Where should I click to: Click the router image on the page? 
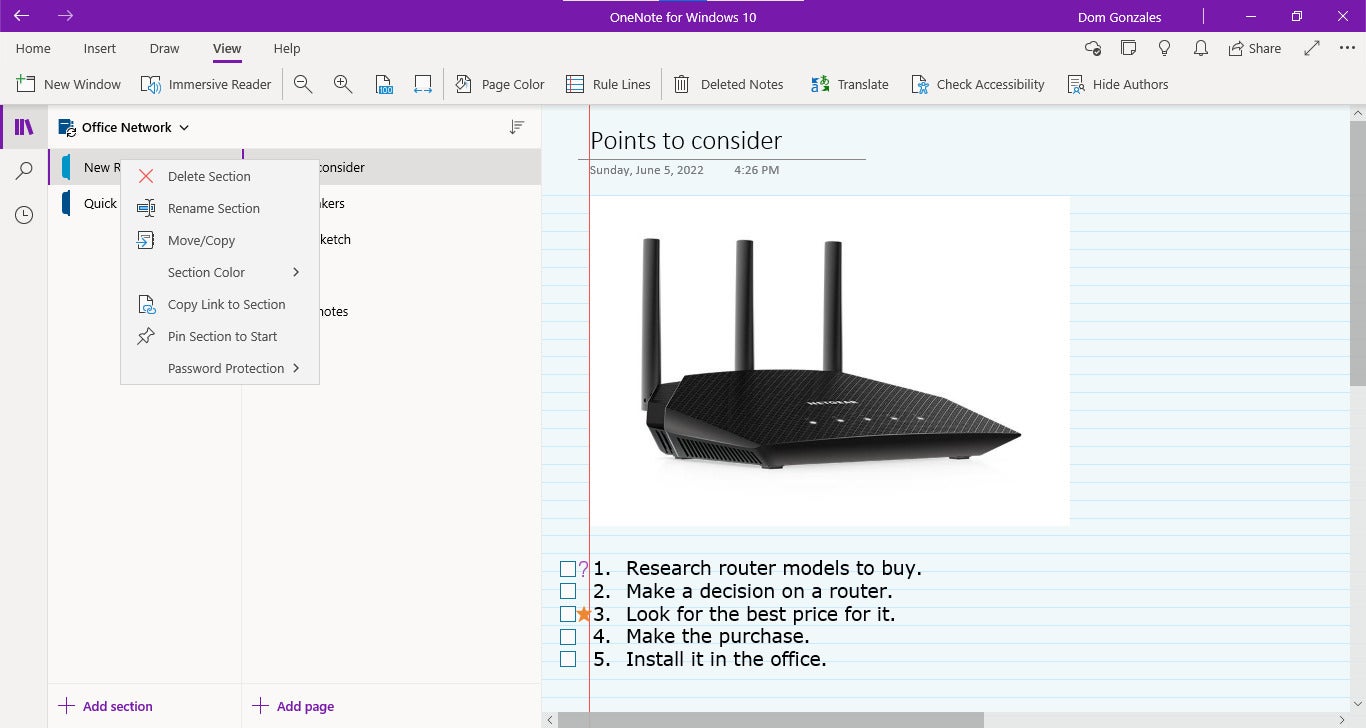click(830, 361)
